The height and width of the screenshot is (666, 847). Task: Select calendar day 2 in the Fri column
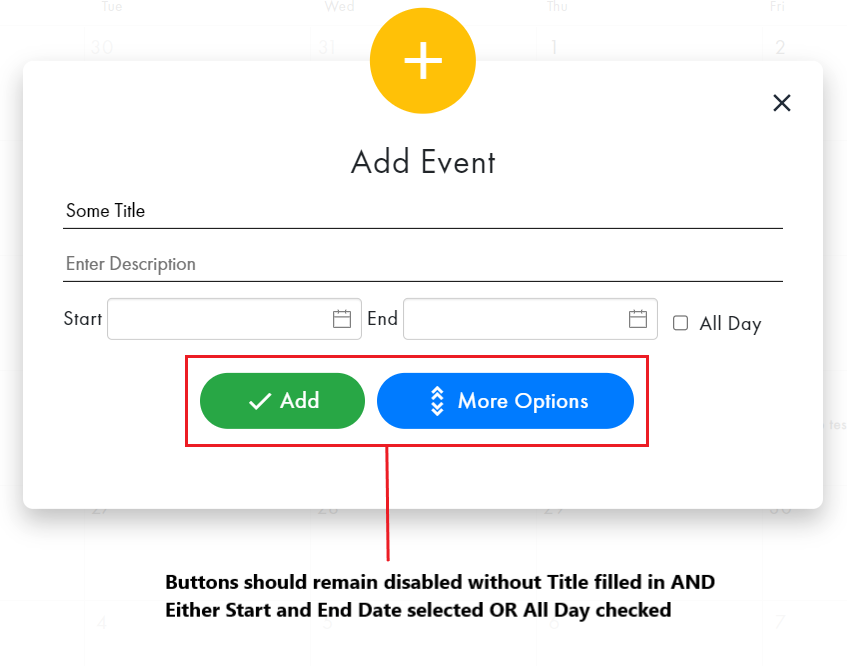[780, 46]
